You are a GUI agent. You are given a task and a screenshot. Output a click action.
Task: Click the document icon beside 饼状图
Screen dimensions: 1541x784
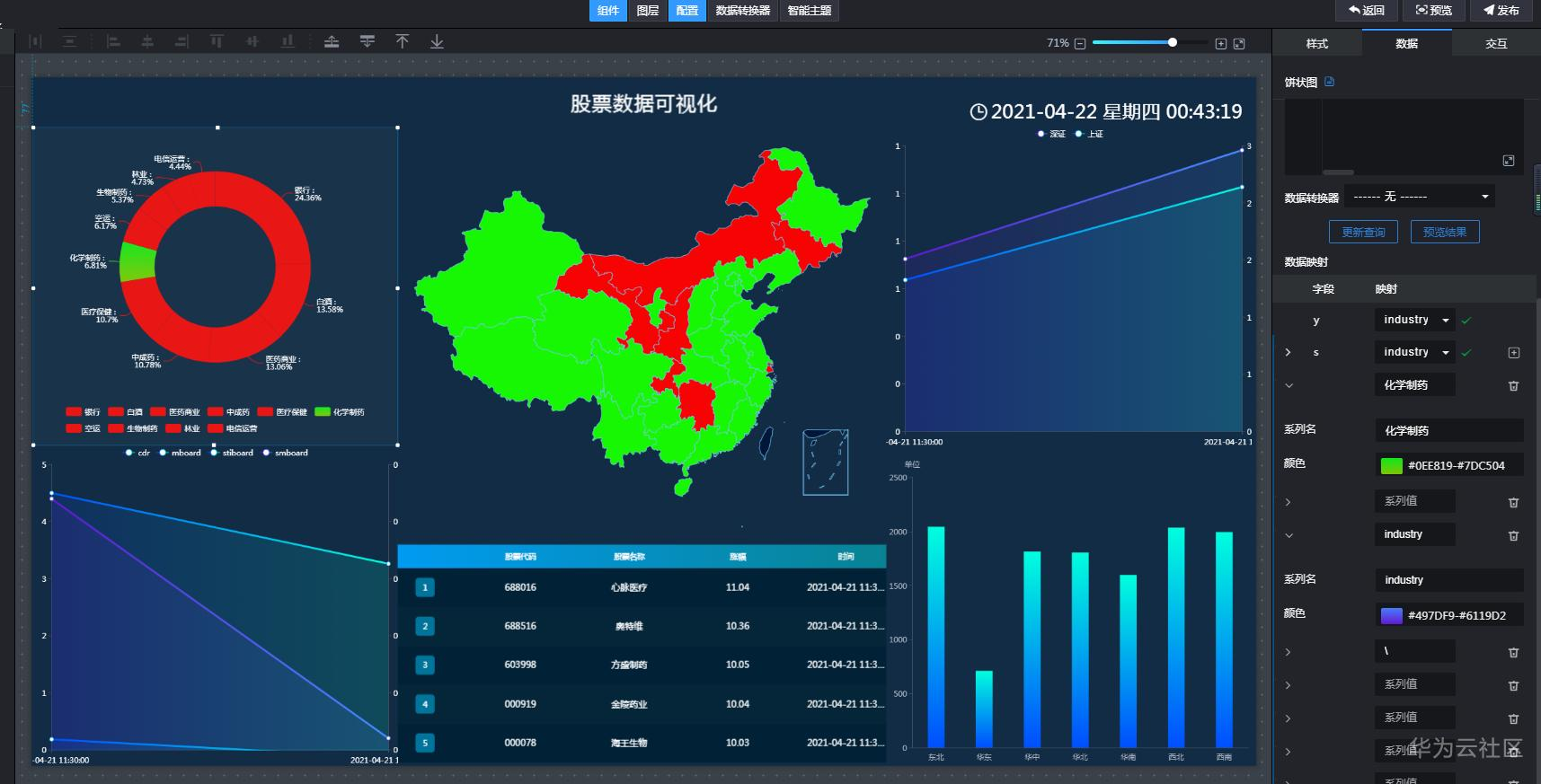click(1330, 82)
